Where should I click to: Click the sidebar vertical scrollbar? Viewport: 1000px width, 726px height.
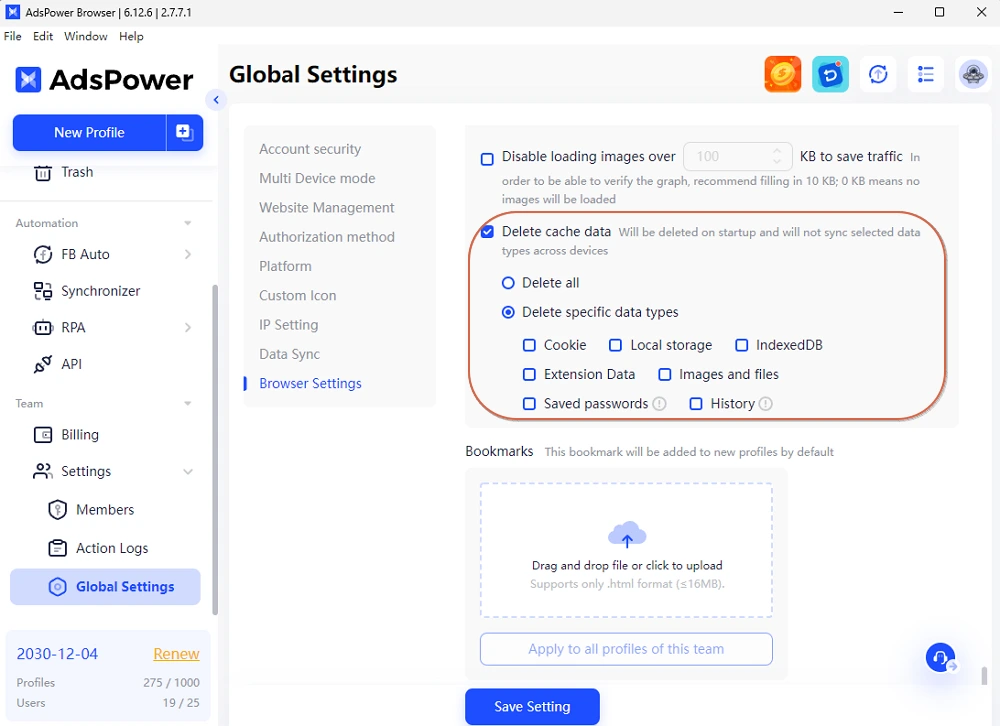[215, 450]
